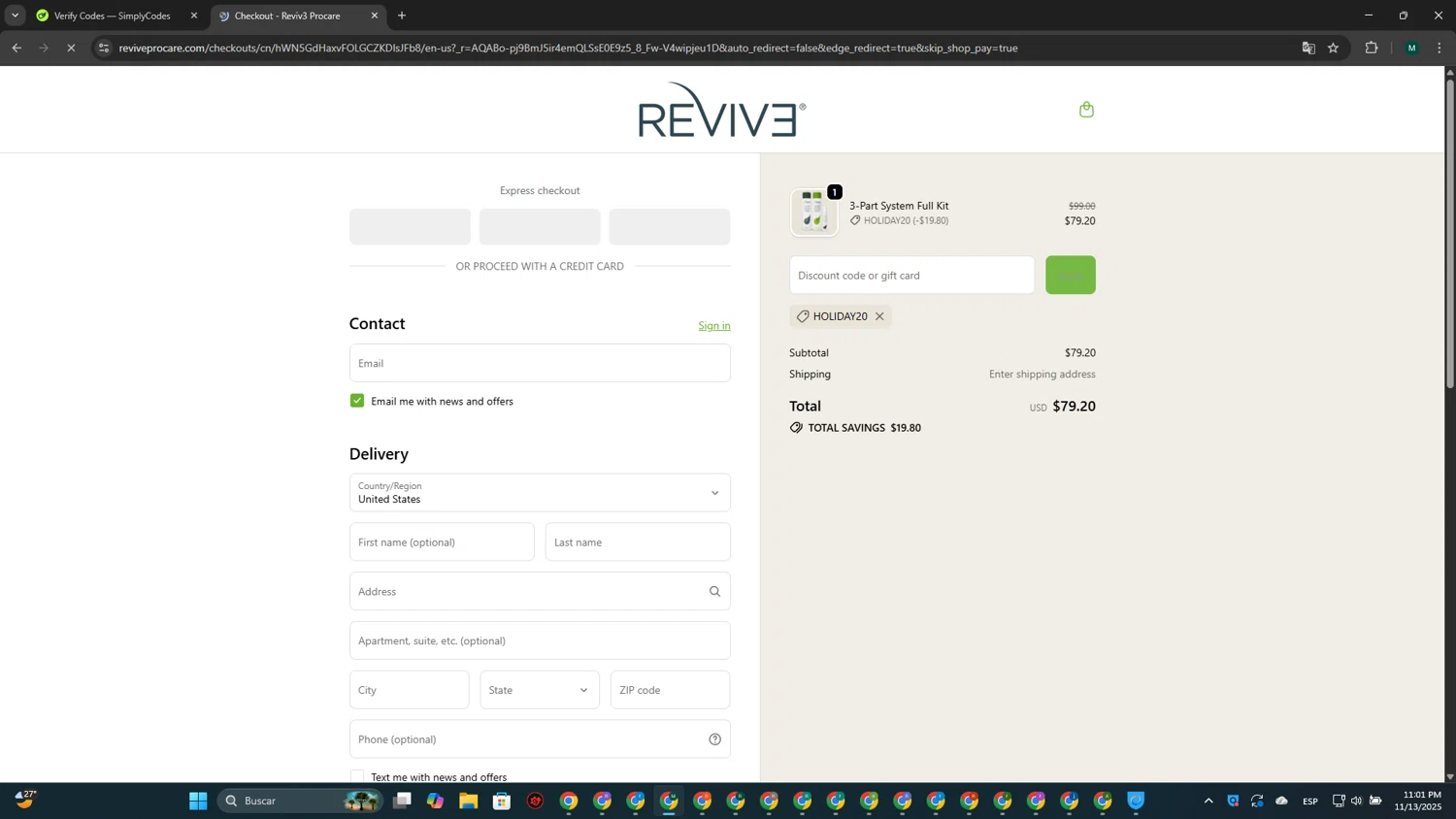Screen dimensions: 1456x819
Task: Remove the HOLIDAY20 discount code tag
Action: pyautogui.click(x=879, y=316)
